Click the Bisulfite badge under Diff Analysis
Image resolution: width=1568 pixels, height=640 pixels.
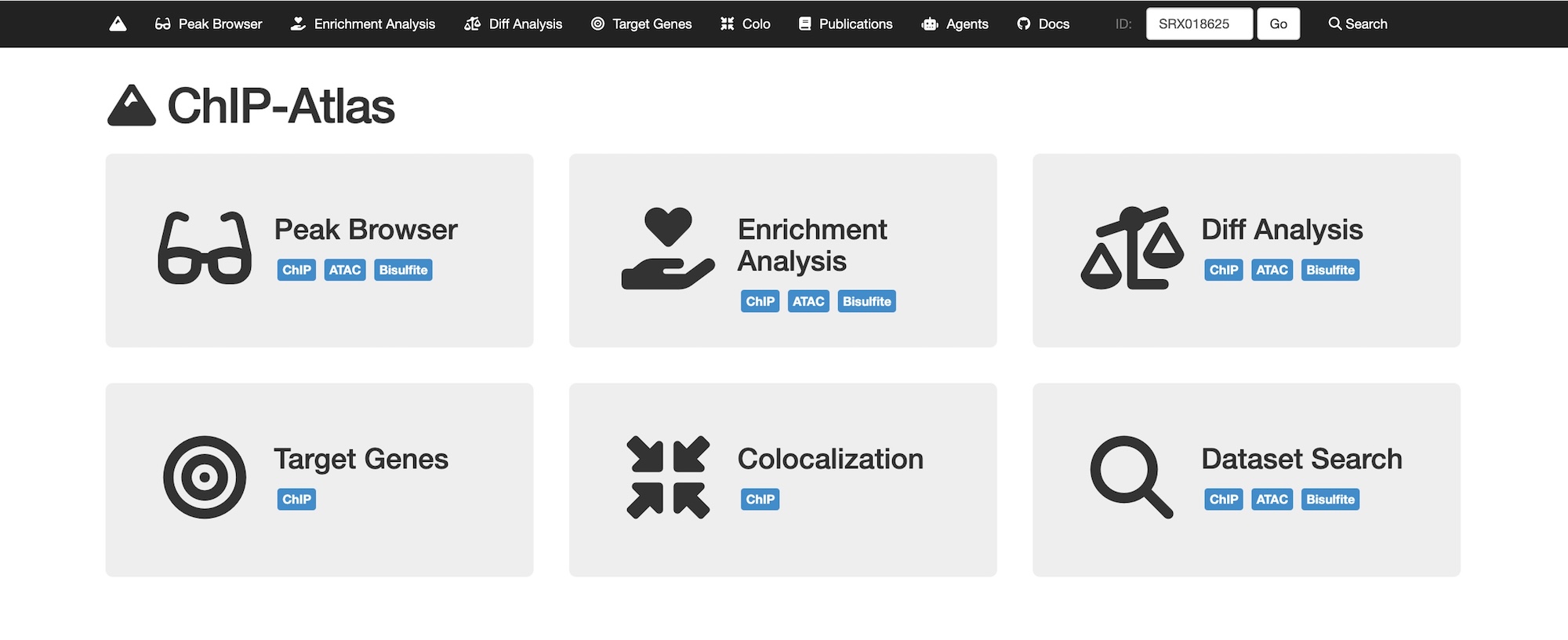1330,270
